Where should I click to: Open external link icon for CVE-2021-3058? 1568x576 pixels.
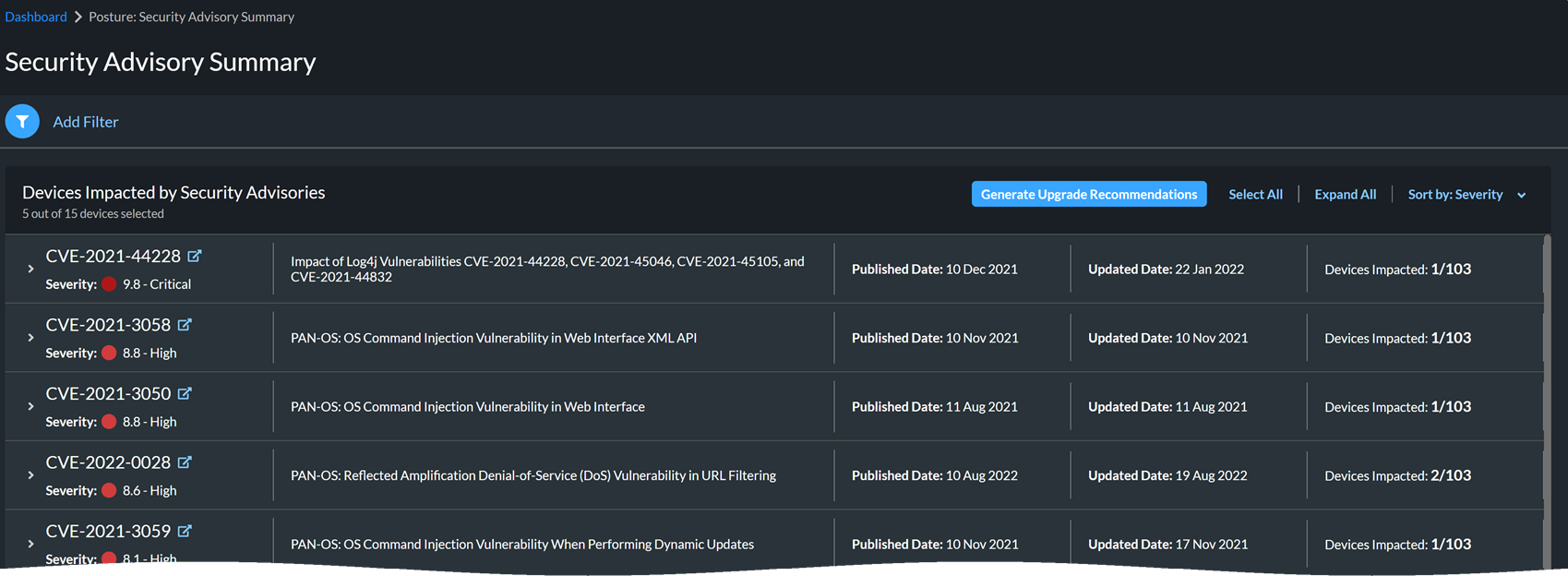point(185,325)
